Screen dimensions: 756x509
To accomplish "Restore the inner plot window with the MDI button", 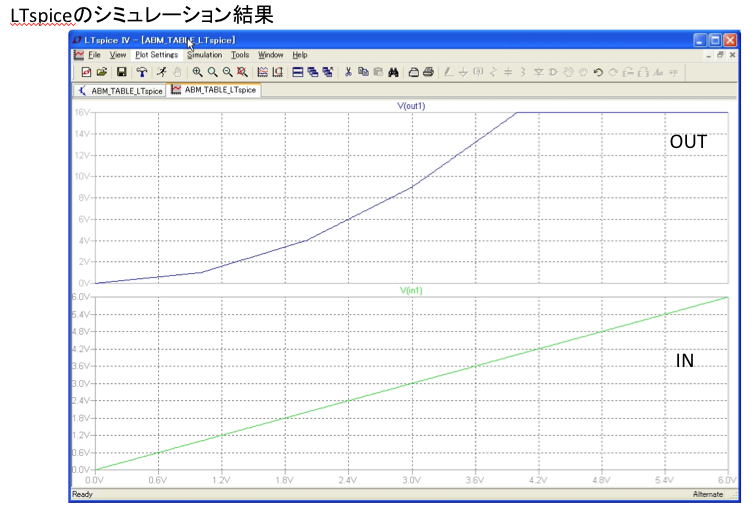I will pos(720,55).
